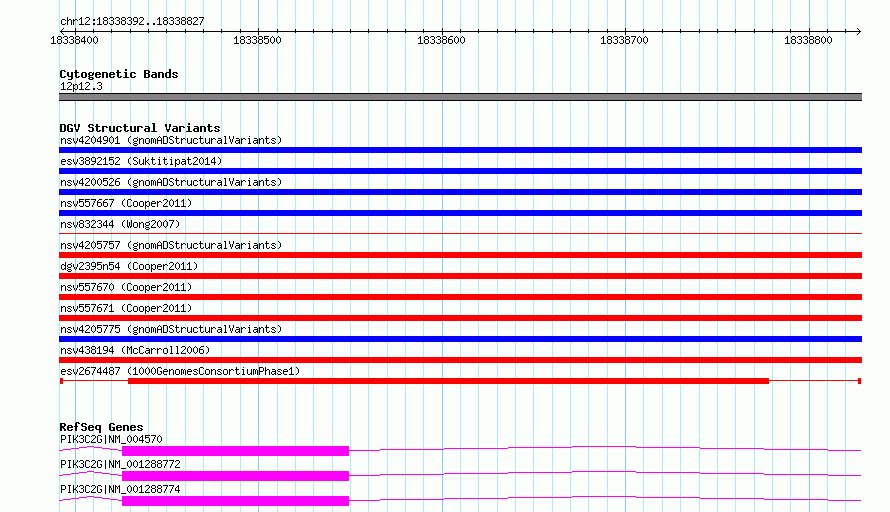Open nsv557670 (Cooper2011) label
Viewport: 890px width, 512px height.
tap(126, 287)
